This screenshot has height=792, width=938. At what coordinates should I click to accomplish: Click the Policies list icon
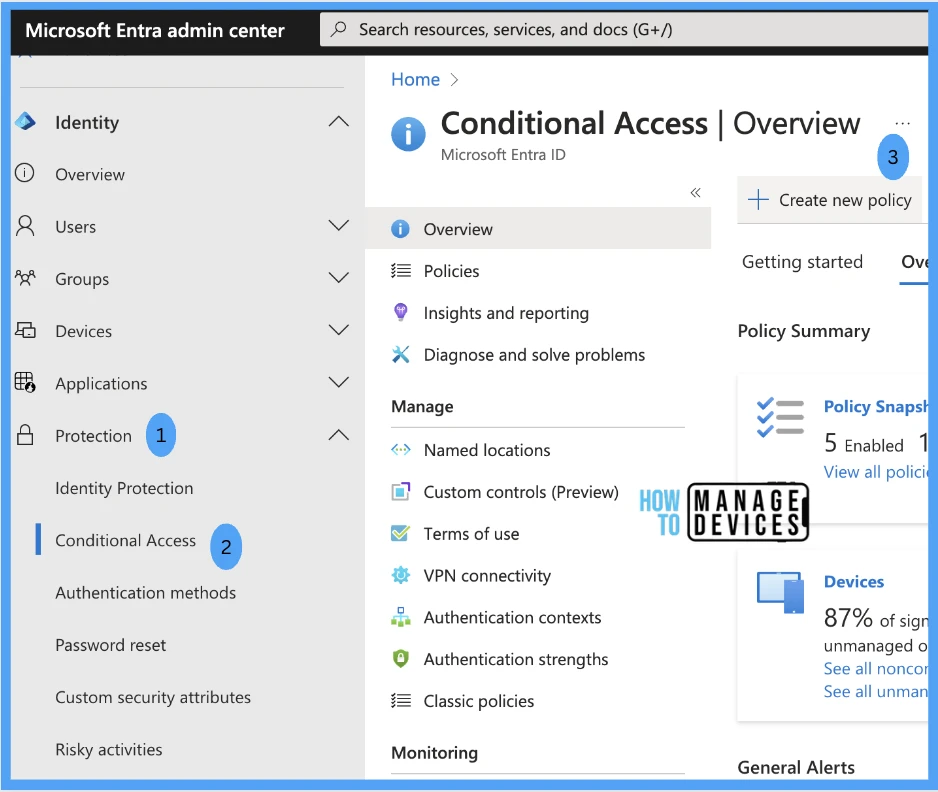coord(401,271)
